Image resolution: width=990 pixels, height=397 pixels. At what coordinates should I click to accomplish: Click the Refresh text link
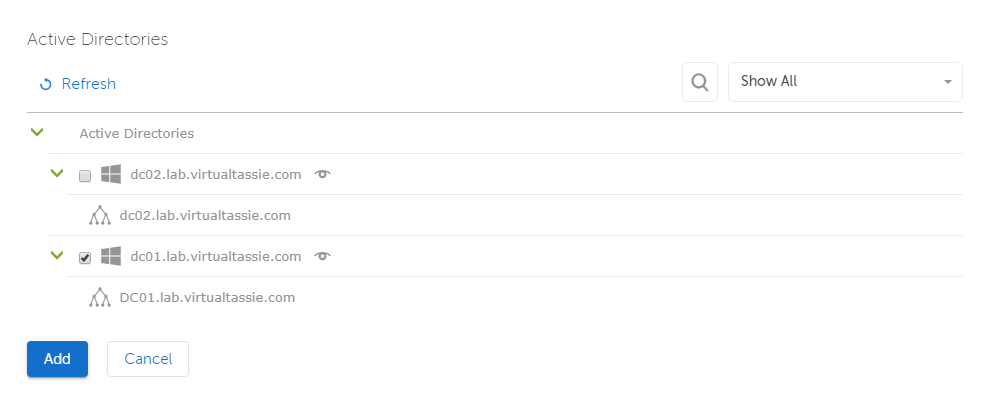[88, 84]
